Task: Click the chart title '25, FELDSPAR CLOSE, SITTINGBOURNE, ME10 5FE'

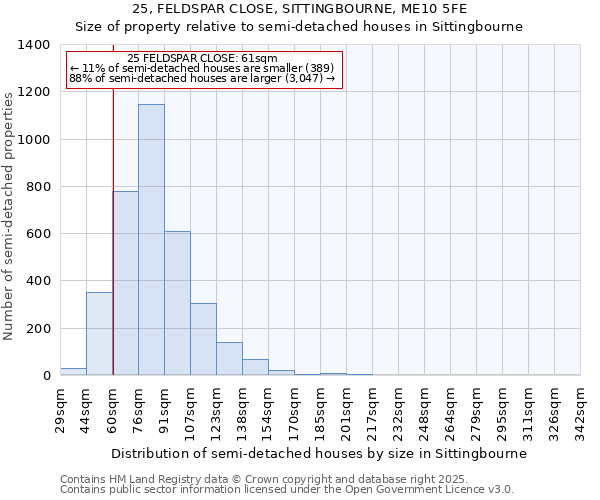Action: (300, 9)
